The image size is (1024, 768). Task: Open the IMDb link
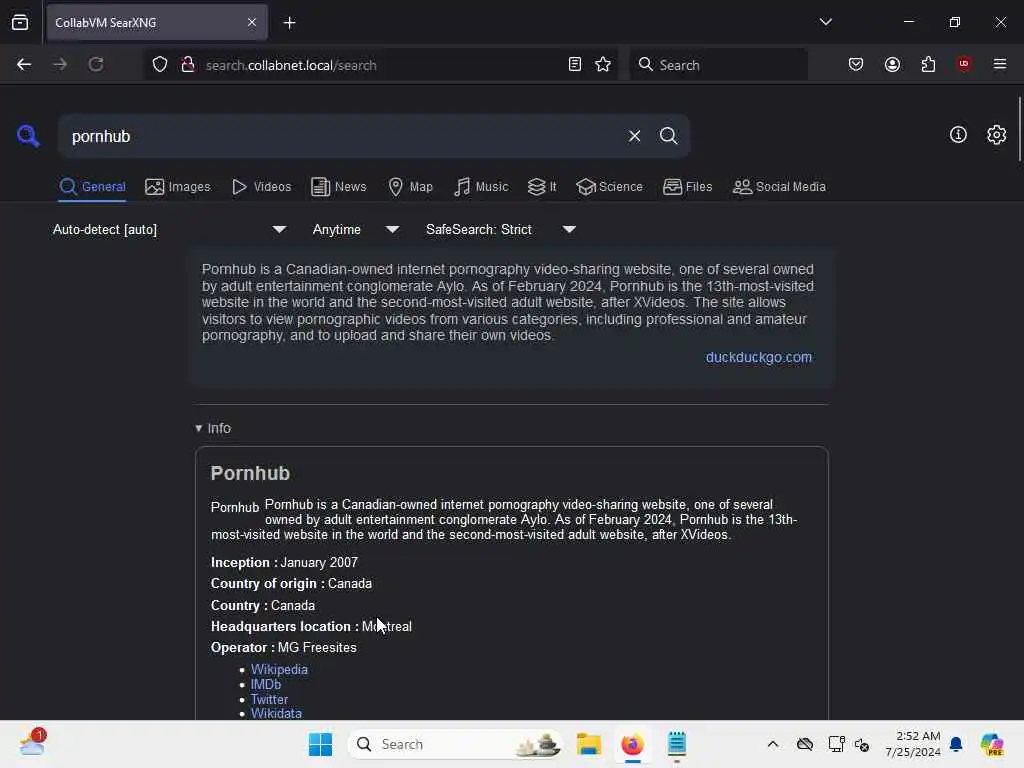coord(266,684)
